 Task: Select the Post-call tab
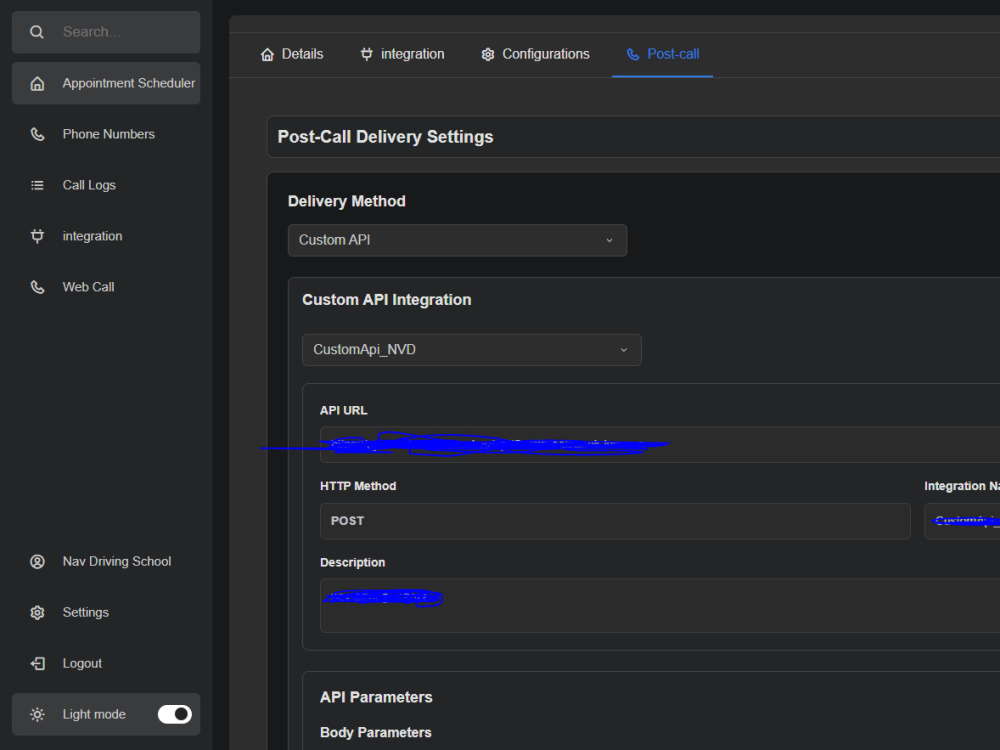tap(663, 54)
